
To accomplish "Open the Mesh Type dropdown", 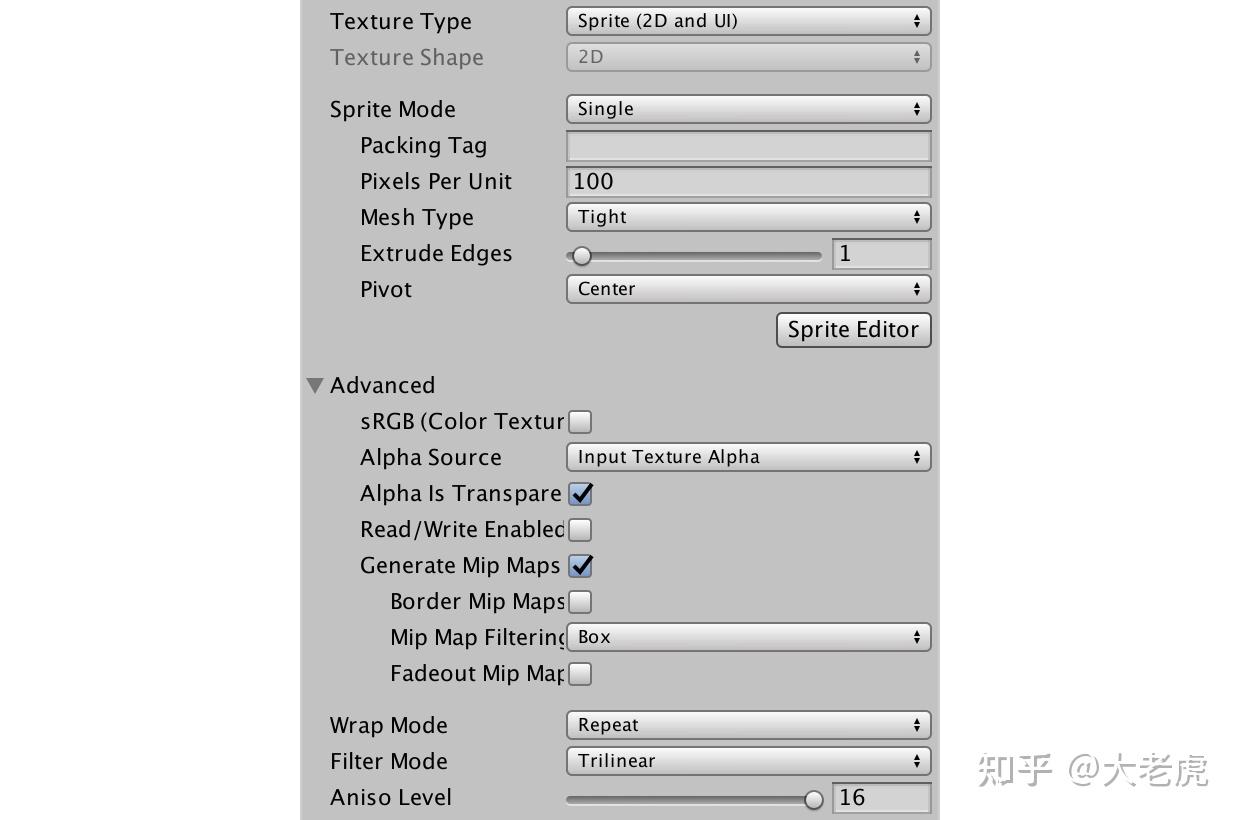I will point(748,217).
